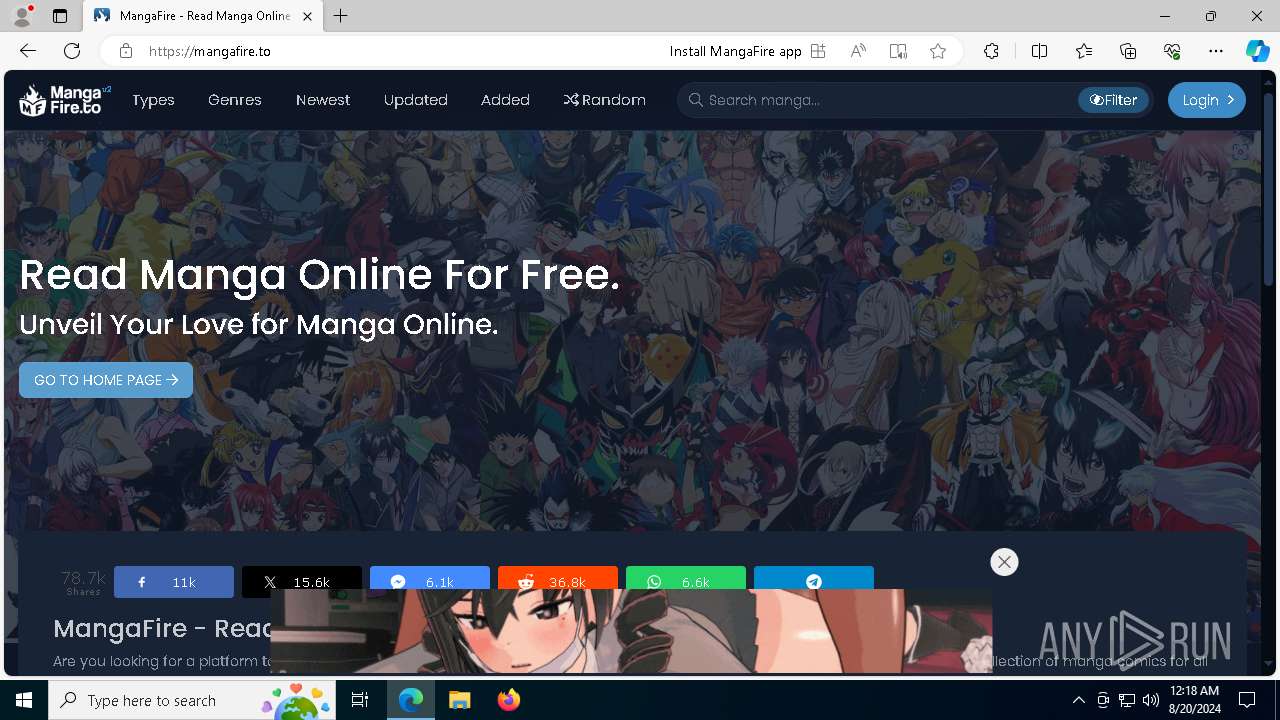
Task: Go to the Added section
Action: [x=505, y=100]
